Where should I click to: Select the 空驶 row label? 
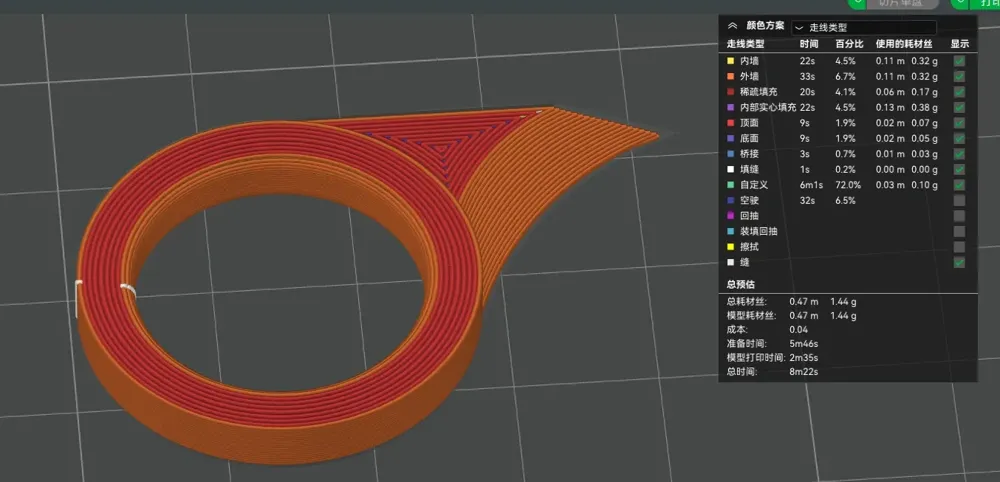click(749, 200)
